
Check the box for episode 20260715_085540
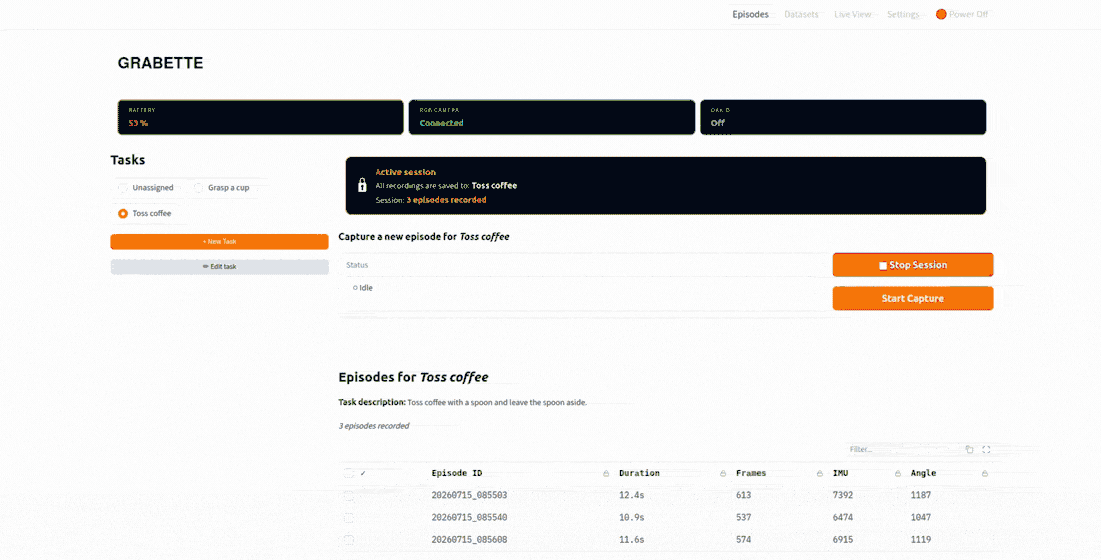[348, 518]
